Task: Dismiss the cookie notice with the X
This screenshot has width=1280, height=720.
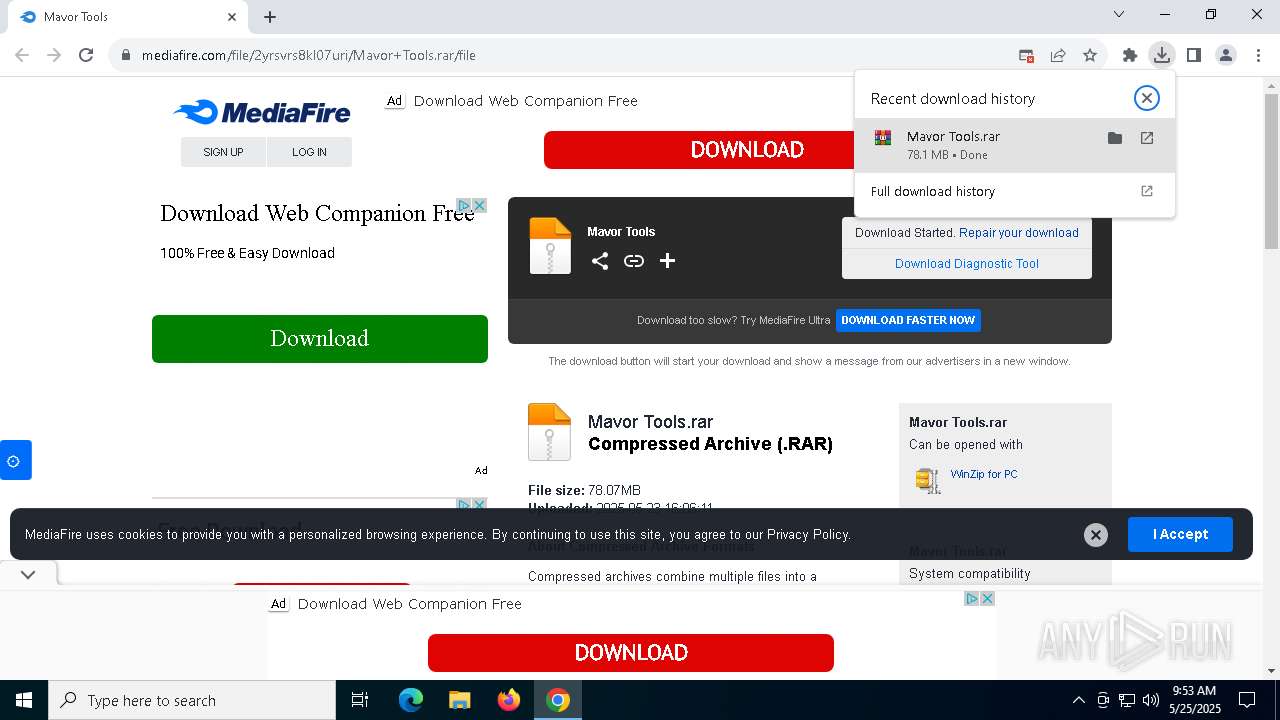Action: [1095, 535]
